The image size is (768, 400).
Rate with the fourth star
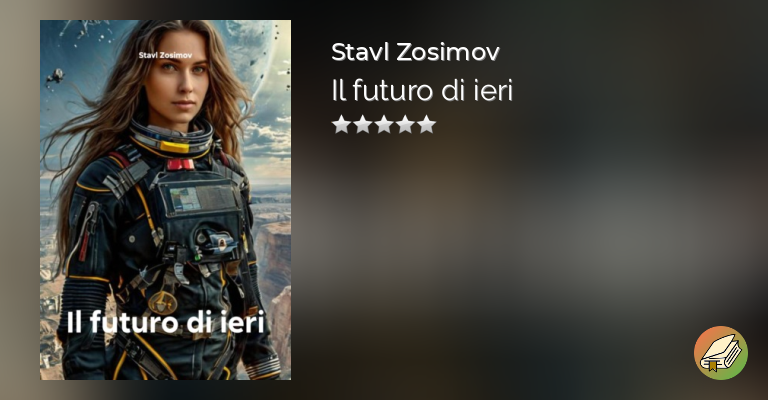(x=405, y=124)
